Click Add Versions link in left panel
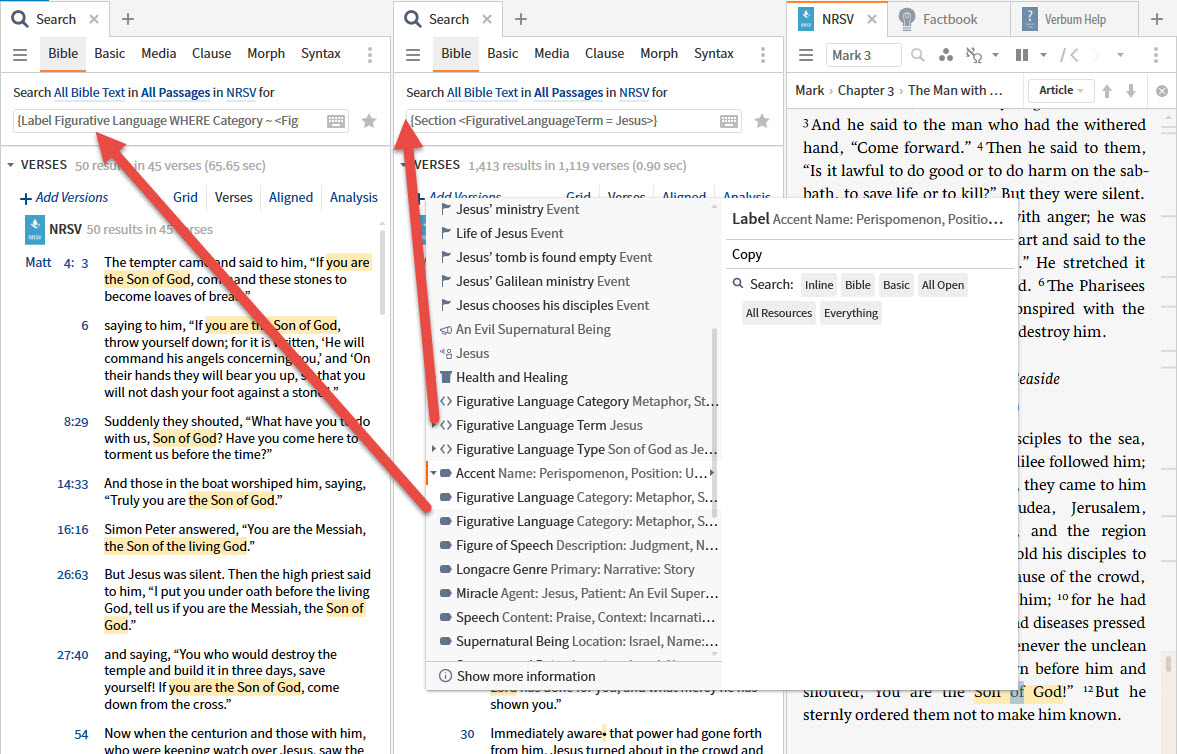The image size is (1177, 754). click(64, 198)
